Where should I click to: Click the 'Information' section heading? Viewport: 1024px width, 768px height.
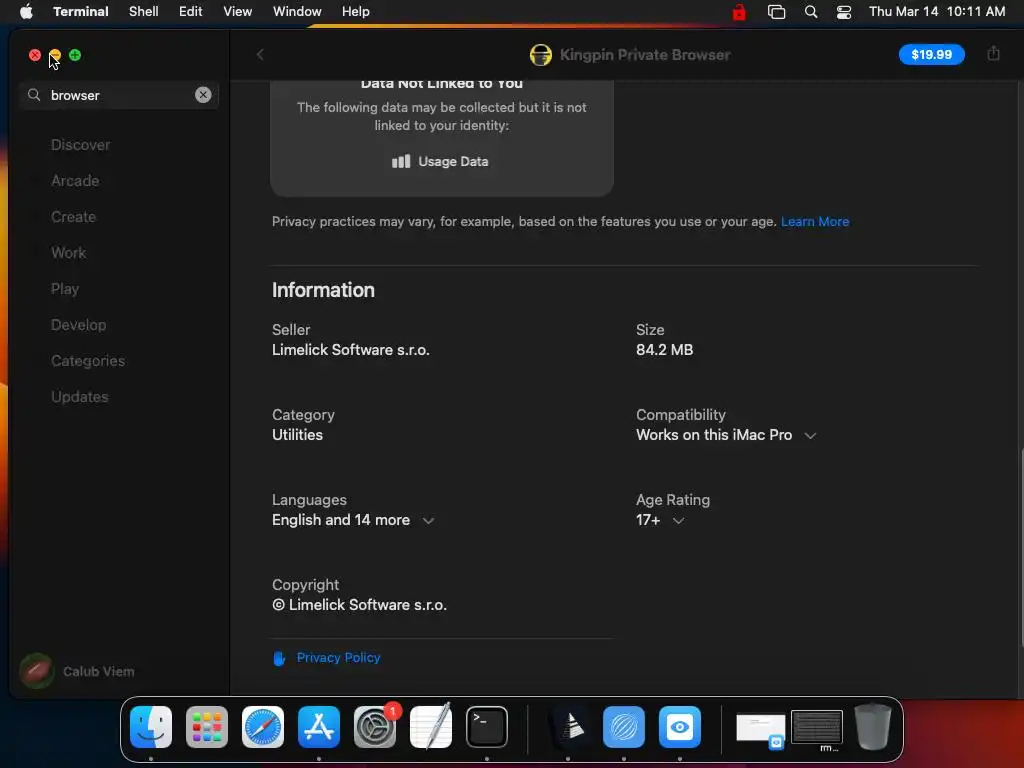point(323,290)
